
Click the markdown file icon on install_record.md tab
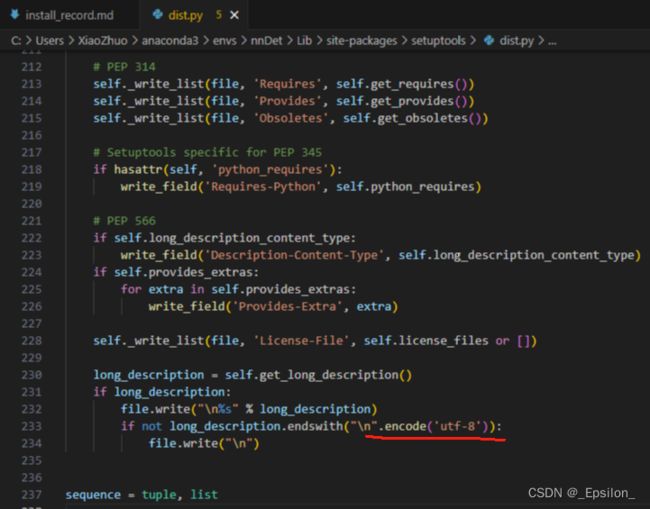15,15
